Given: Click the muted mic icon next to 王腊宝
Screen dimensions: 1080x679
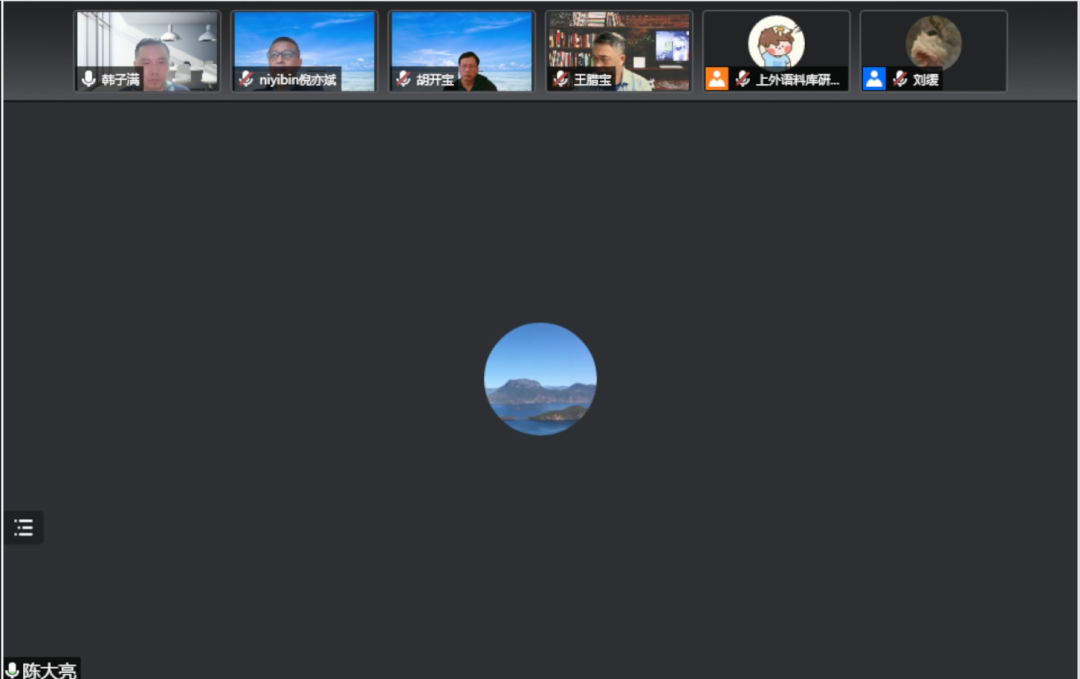Looking at the screenshot, I should 560,79.
